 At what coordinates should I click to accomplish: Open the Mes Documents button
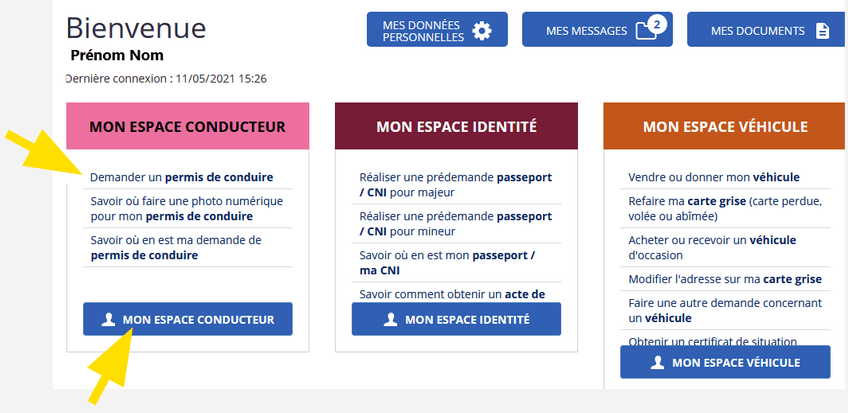point(766,30)
